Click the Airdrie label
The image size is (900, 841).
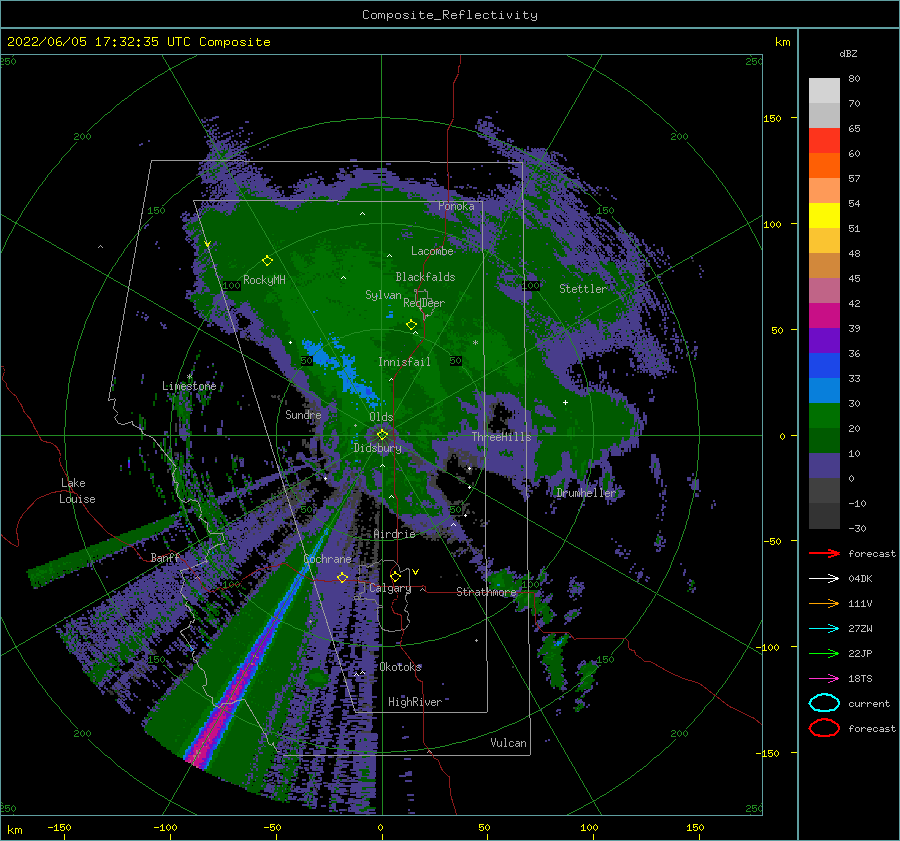[x=394, y=534]
